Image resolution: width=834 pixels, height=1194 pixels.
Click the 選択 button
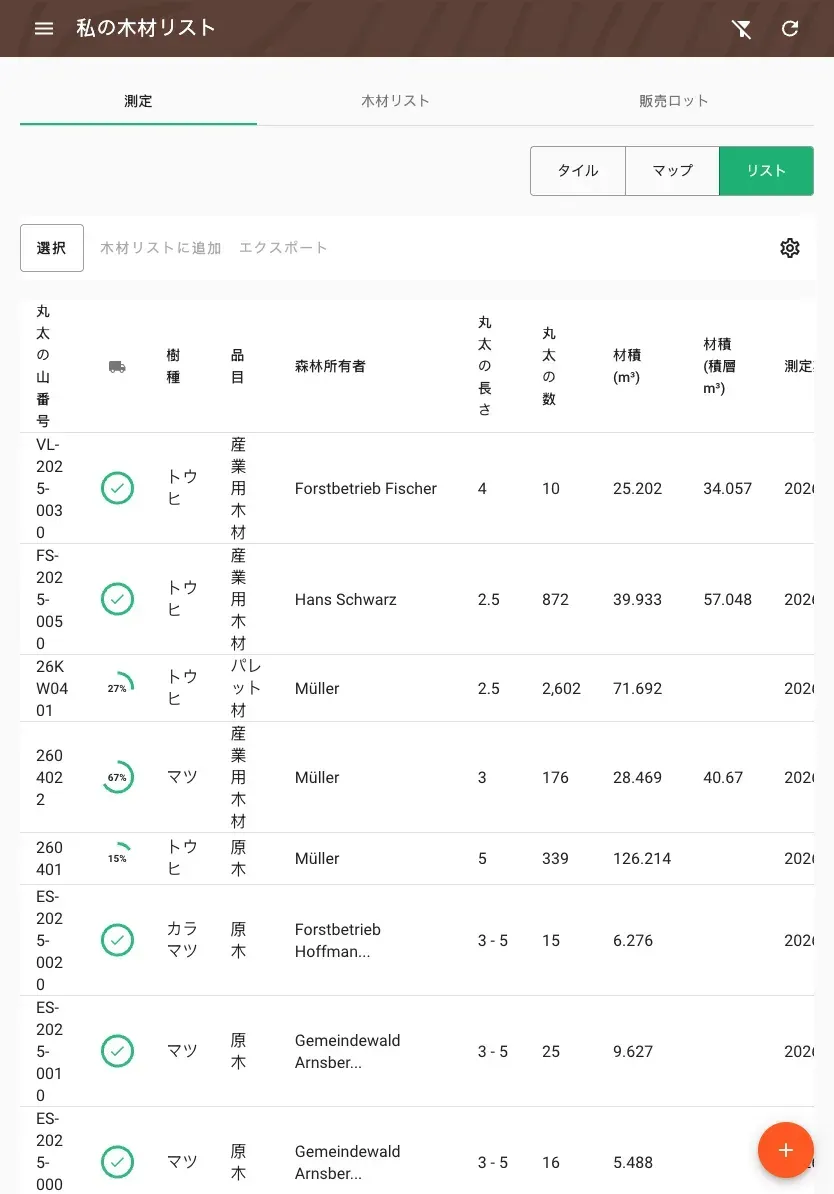[x=52, y=248]
